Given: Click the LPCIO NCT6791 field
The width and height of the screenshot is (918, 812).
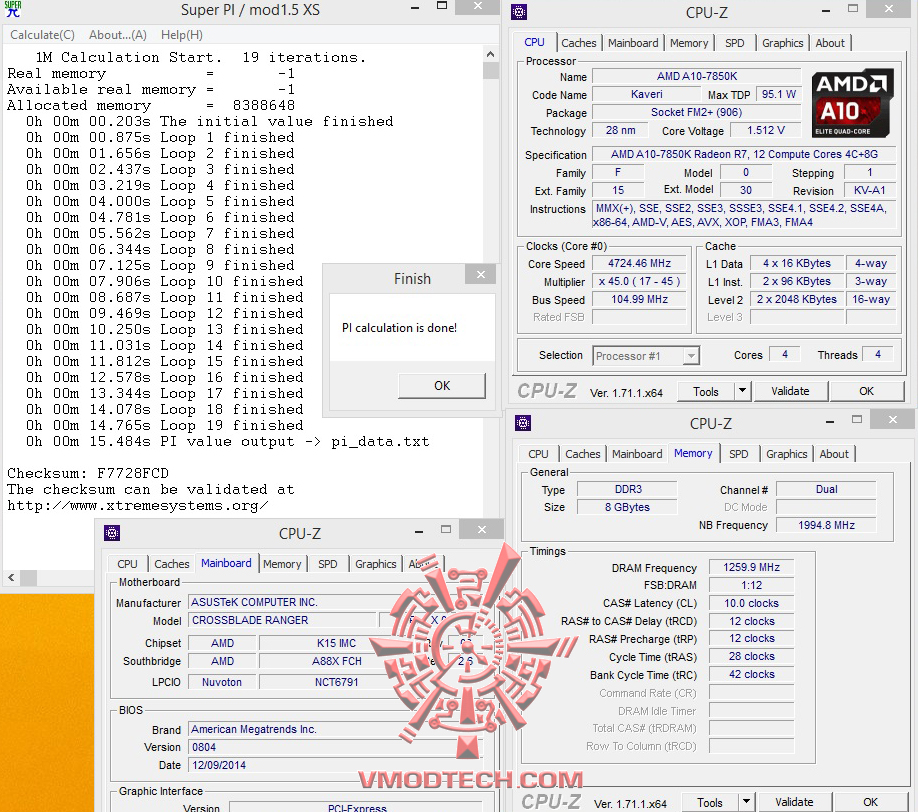Looking at the screenshot, I should [x=337, y=682].
